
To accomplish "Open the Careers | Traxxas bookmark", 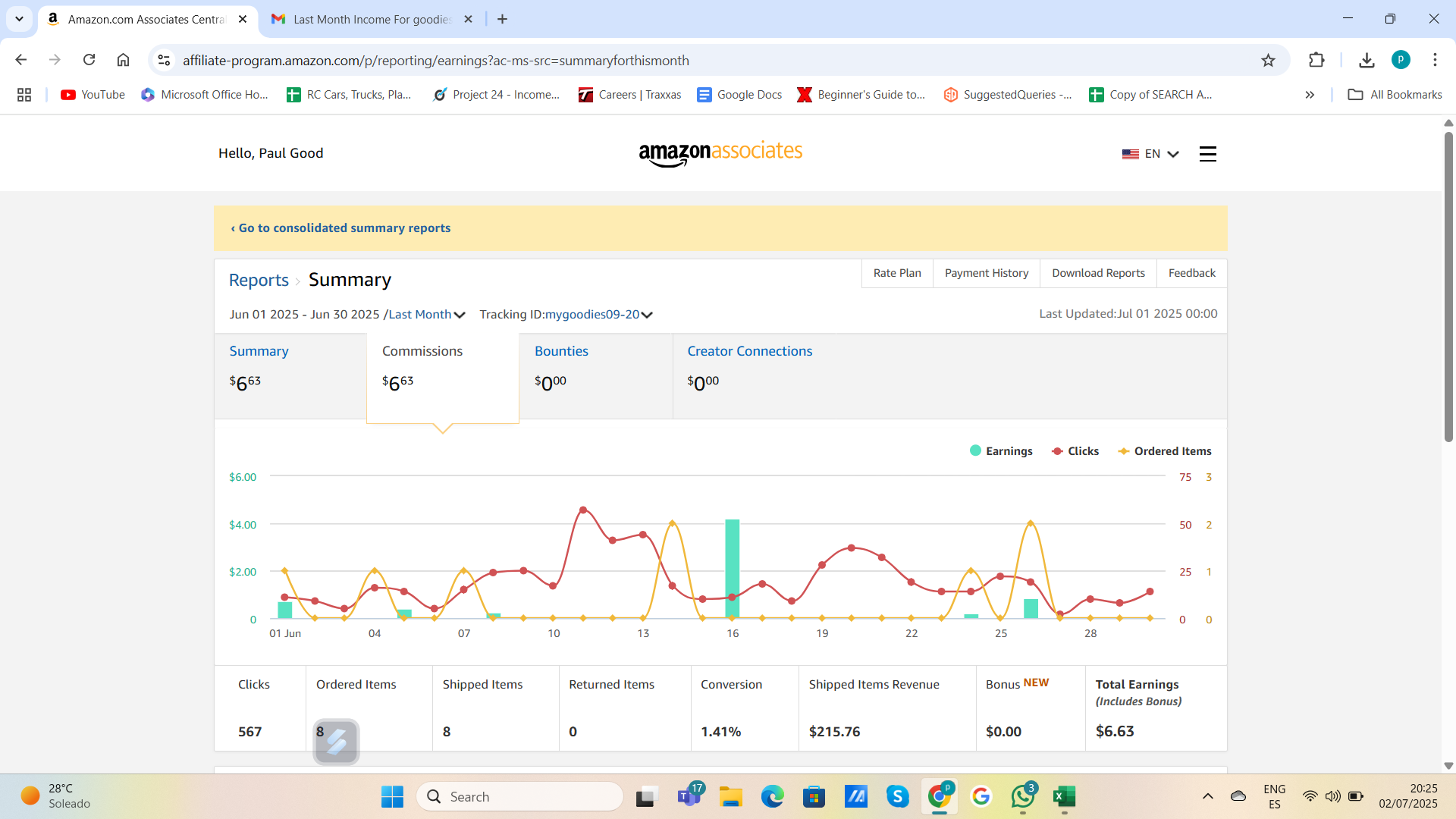I will (x=629, y=95).
